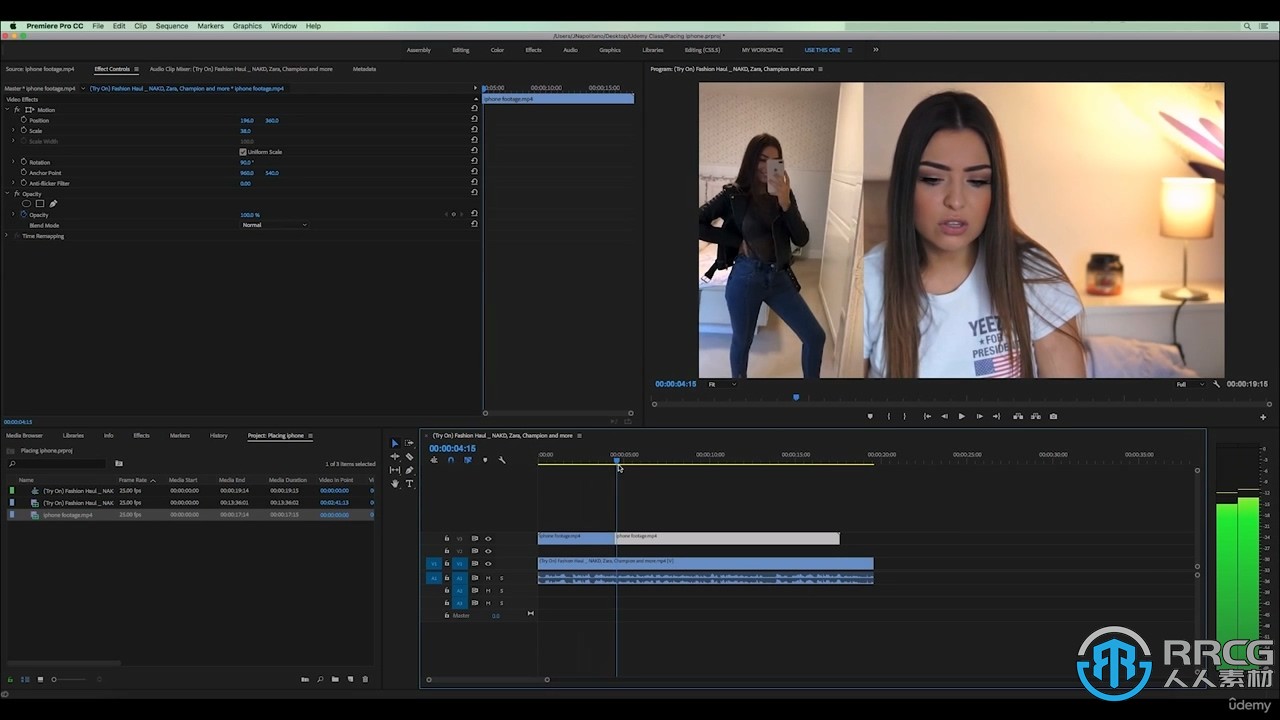Viewport: 1280px width, 720px height.
Task: Reset the Rotation parameter
Action: [474, 162]
